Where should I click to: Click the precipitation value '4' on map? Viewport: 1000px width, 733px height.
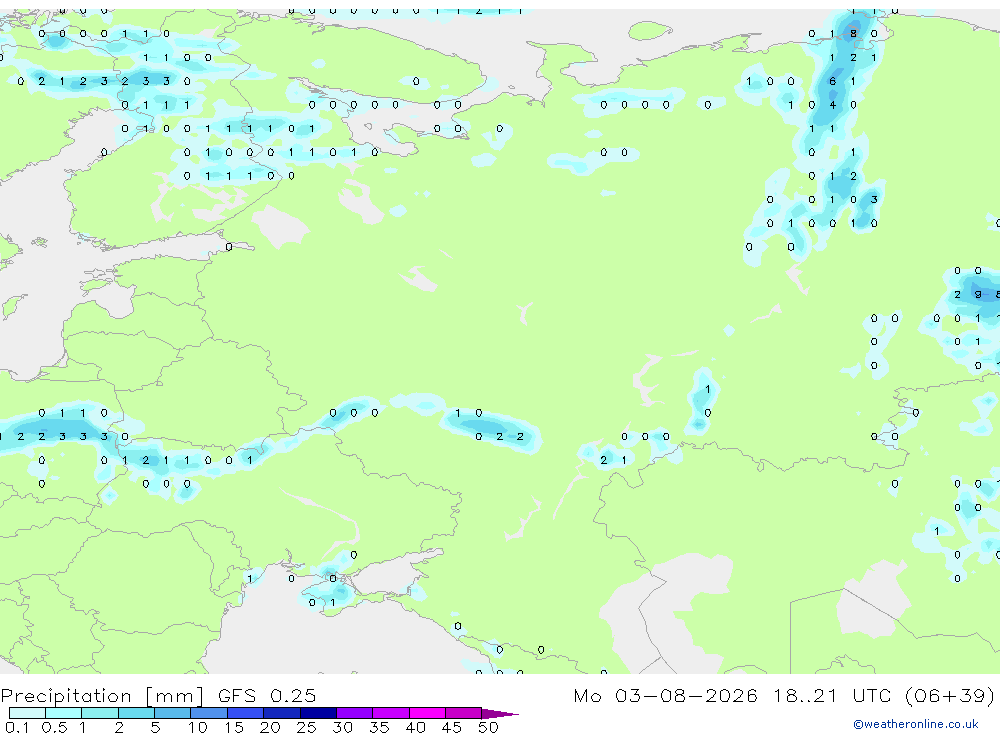click(x=832, y=105)
